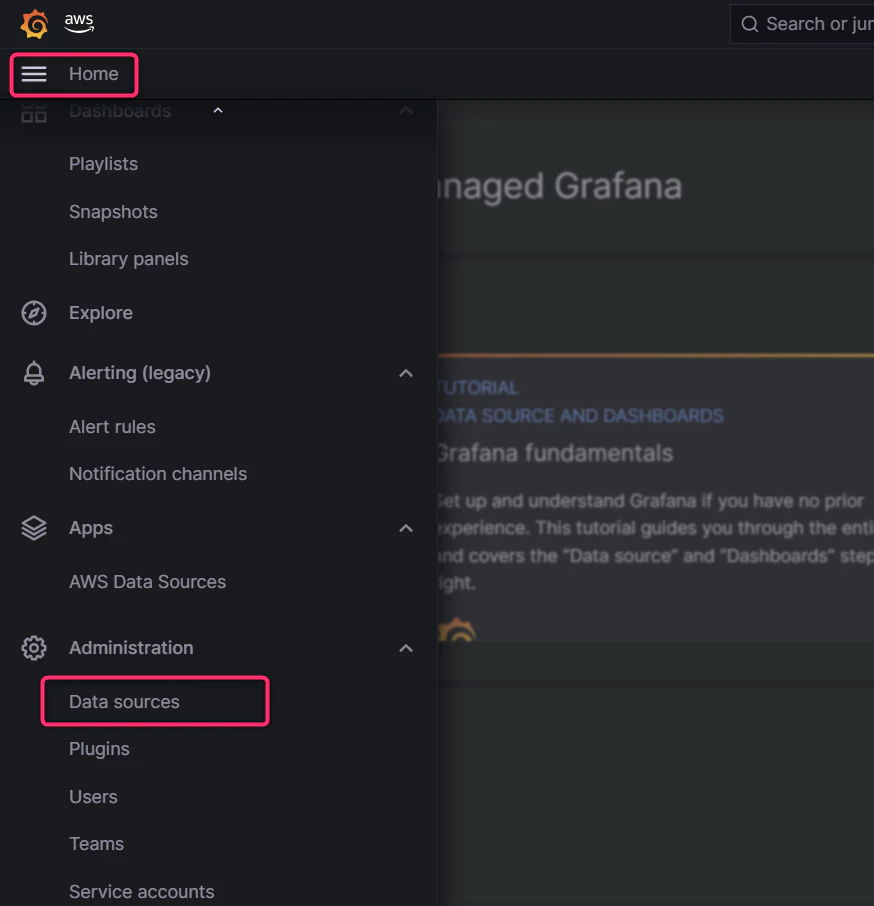Viewport: 874px width, 906px height.
Task: Open Playlists menu item
Action: (103, 164)
